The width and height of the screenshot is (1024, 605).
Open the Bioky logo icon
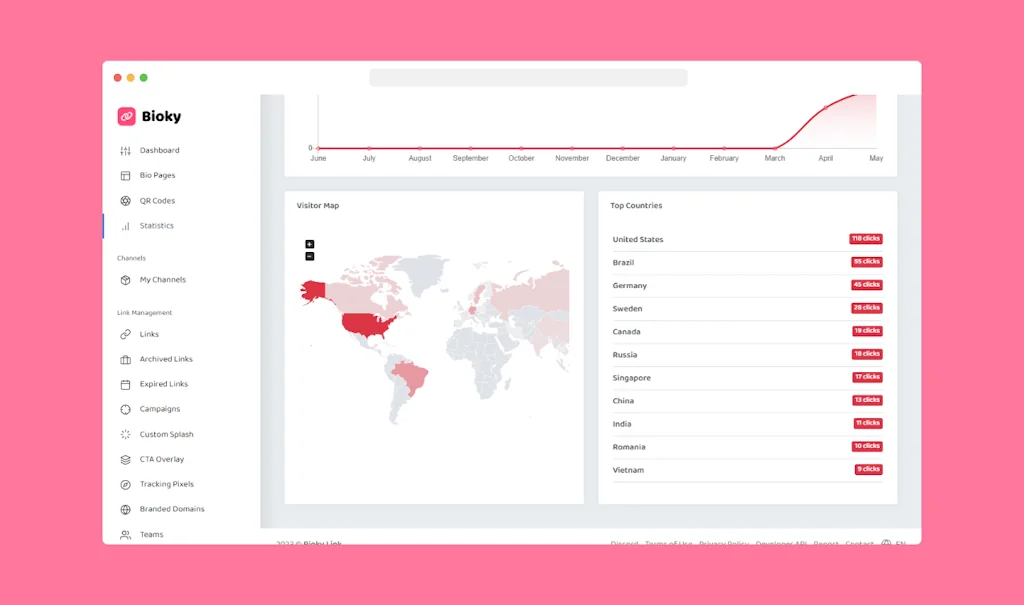coord(127,116)
